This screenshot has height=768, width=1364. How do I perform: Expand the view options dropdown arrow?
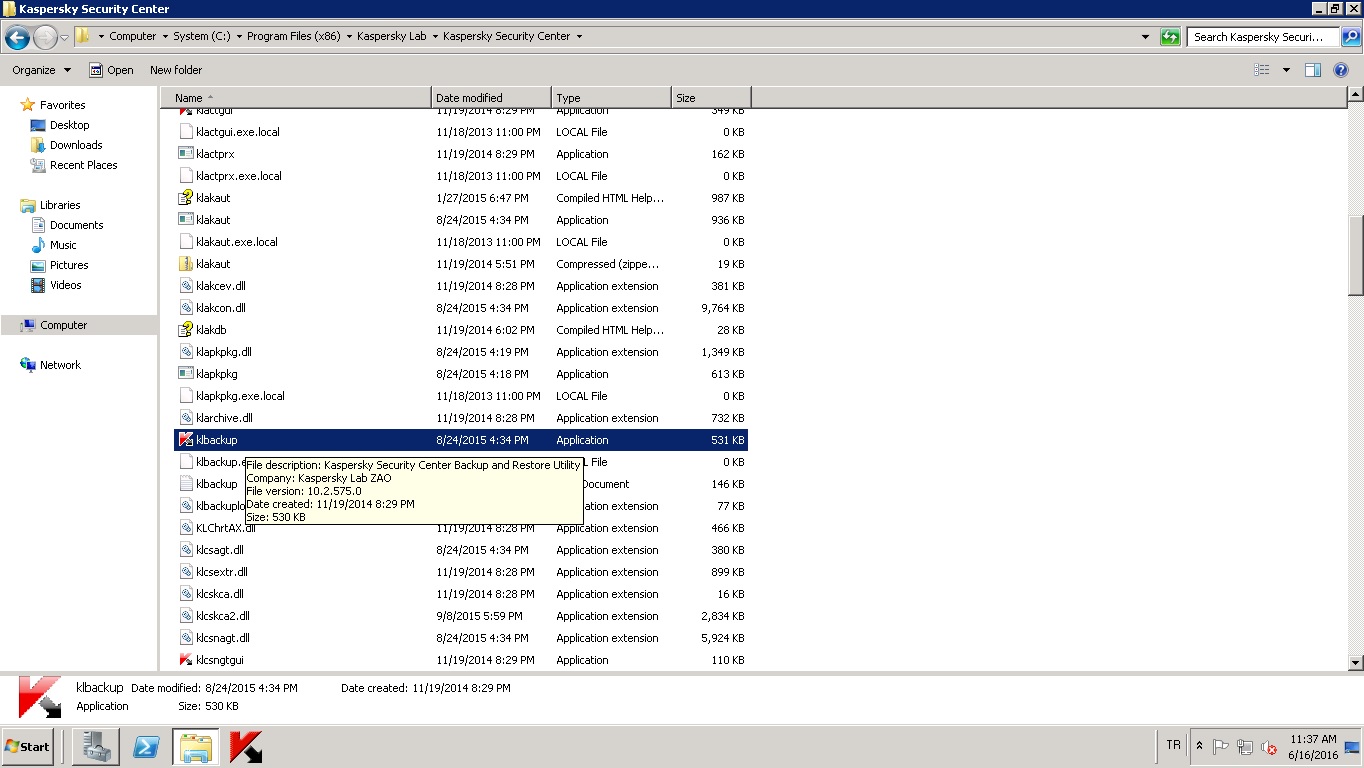(1286, 70)
